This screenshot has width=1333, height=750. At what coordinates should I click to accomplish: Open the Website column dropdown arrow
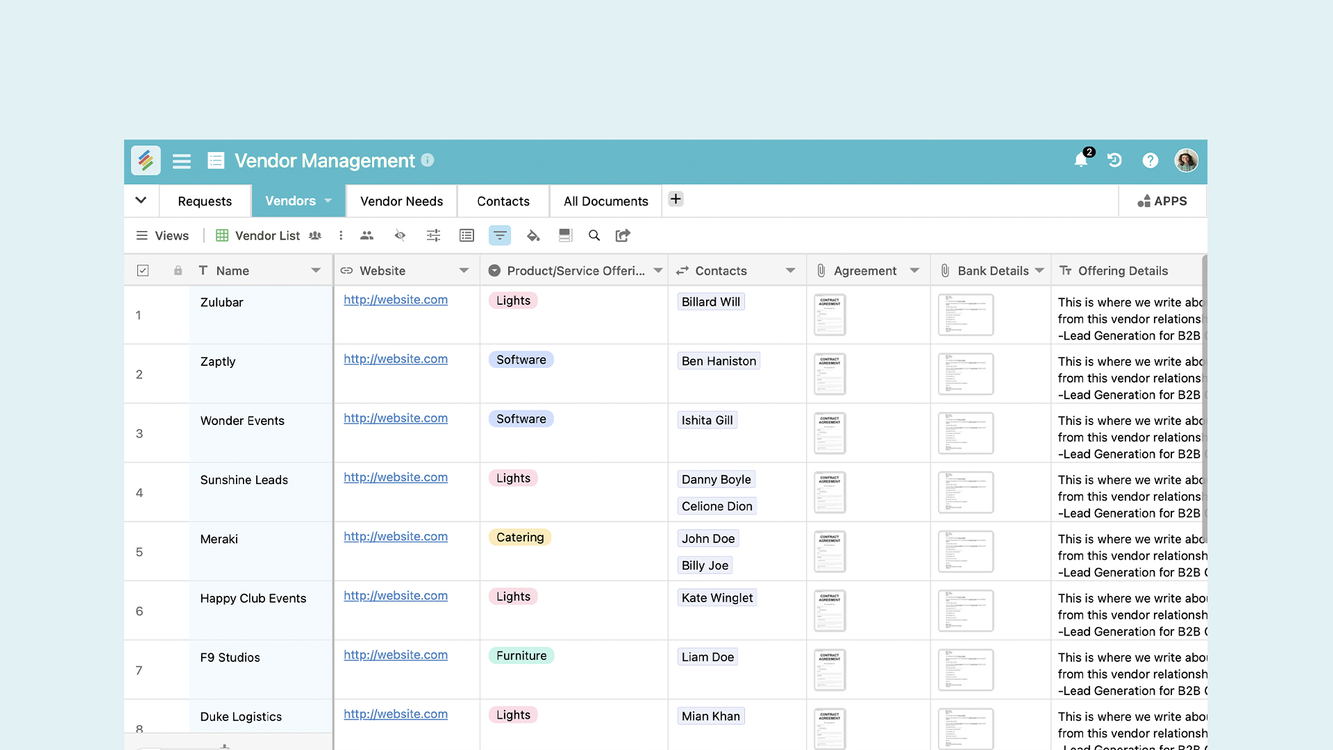point(464,271)
